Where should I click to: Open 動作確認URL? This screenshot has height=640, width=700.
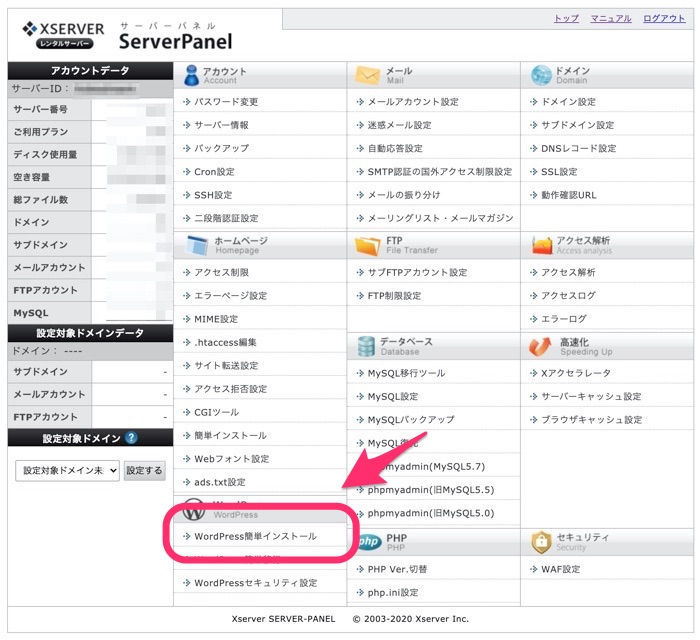pos(569,195)
